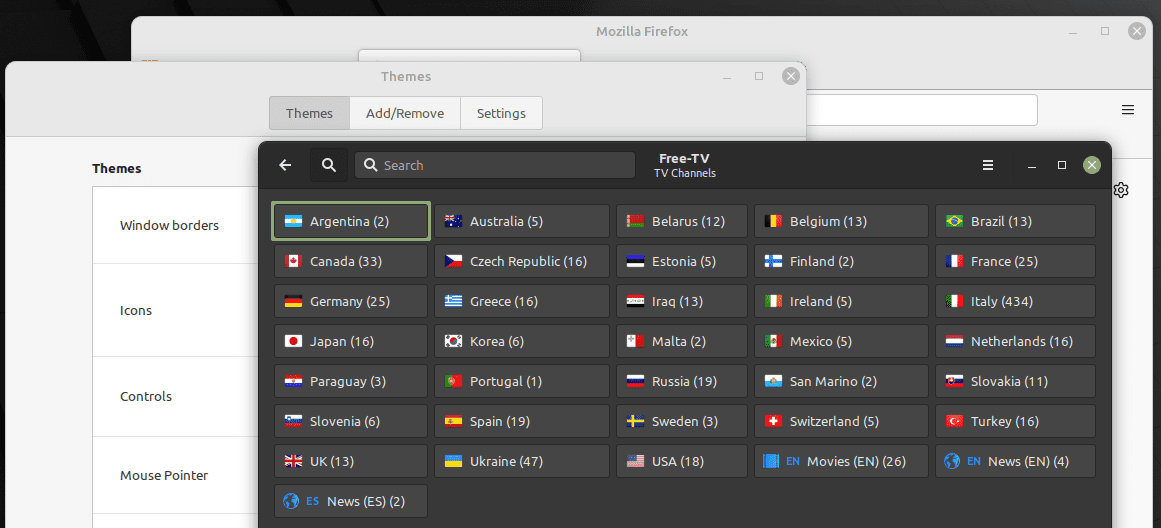Click the gear icon in Firefox page

coord(1121,190)
